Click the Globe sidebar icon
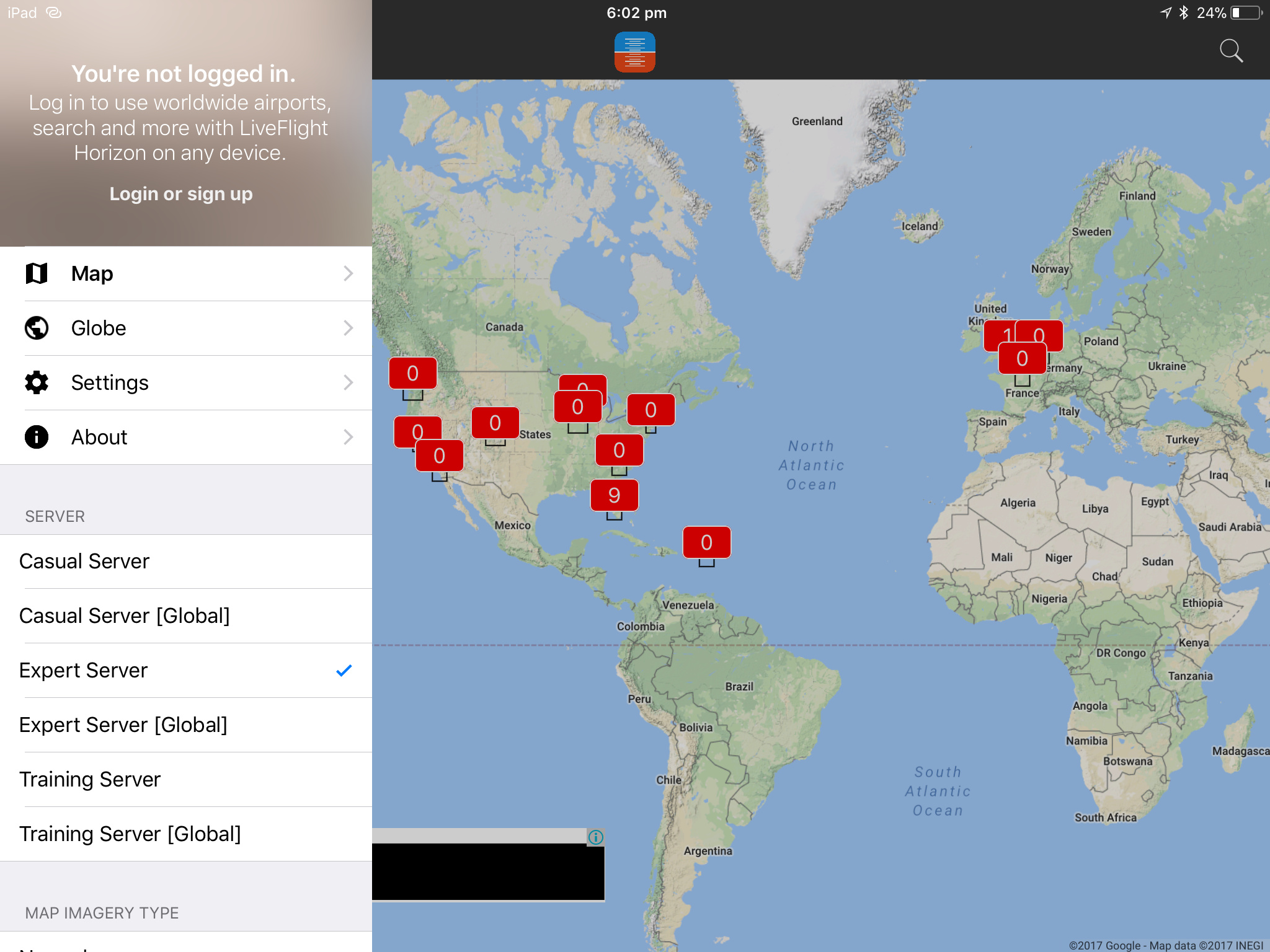 coord(37,328)
